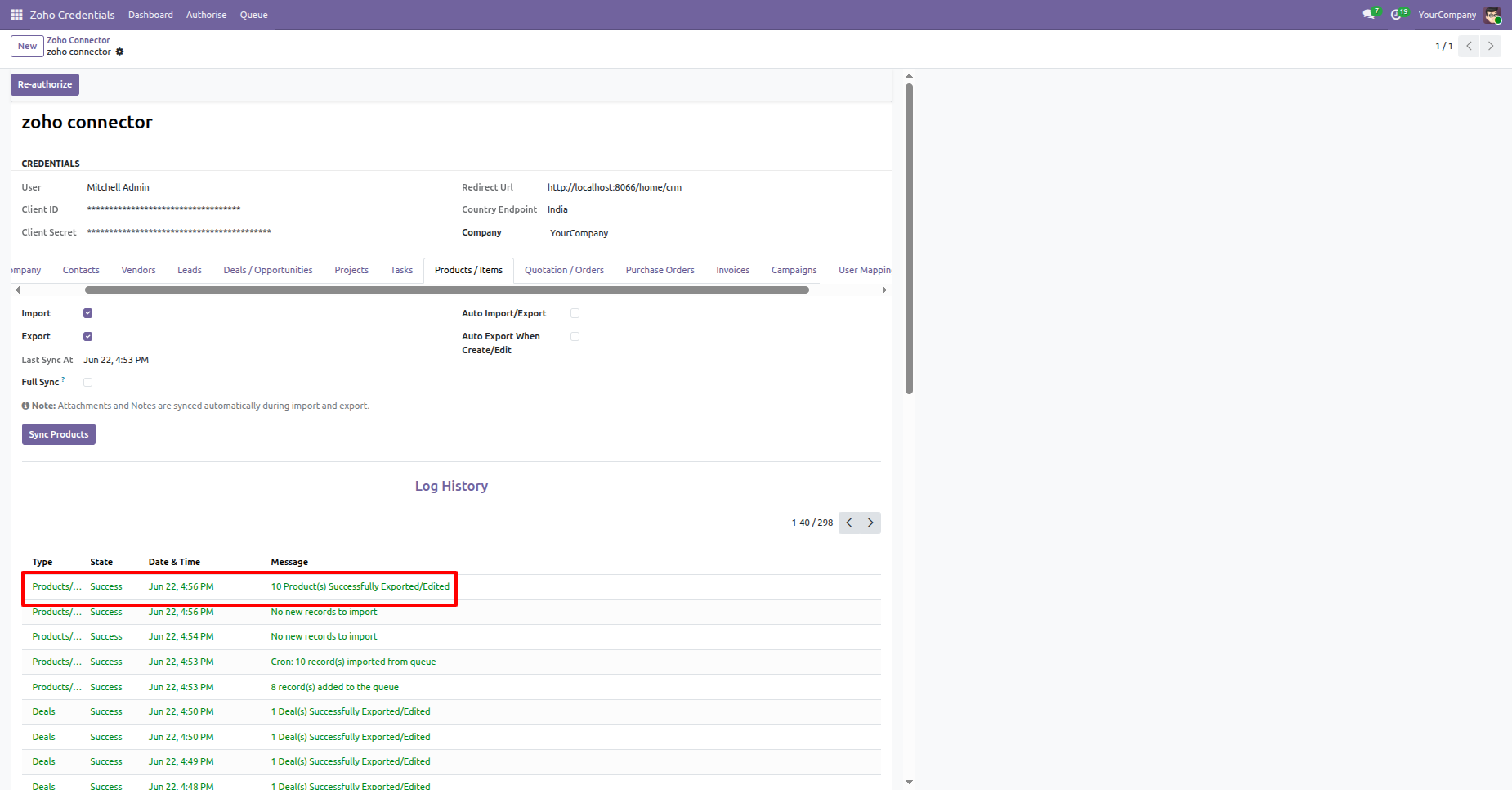The width and height of the screenshot is (1512, 790).
Task: Click the tab strip left scroll arrow
Action: point(18,290)
